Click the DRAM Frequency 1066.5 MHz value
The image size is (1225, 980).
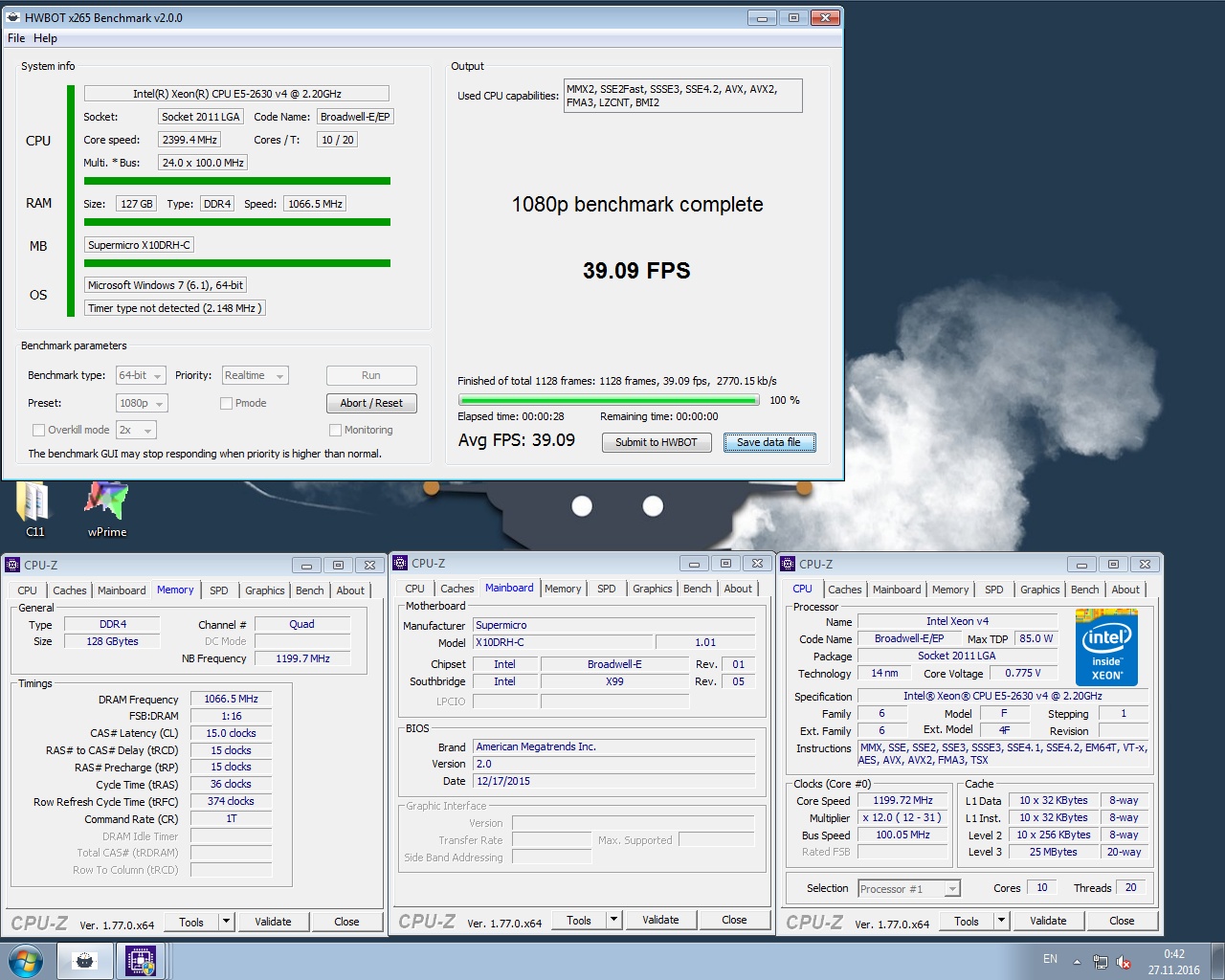pos(231,699)
